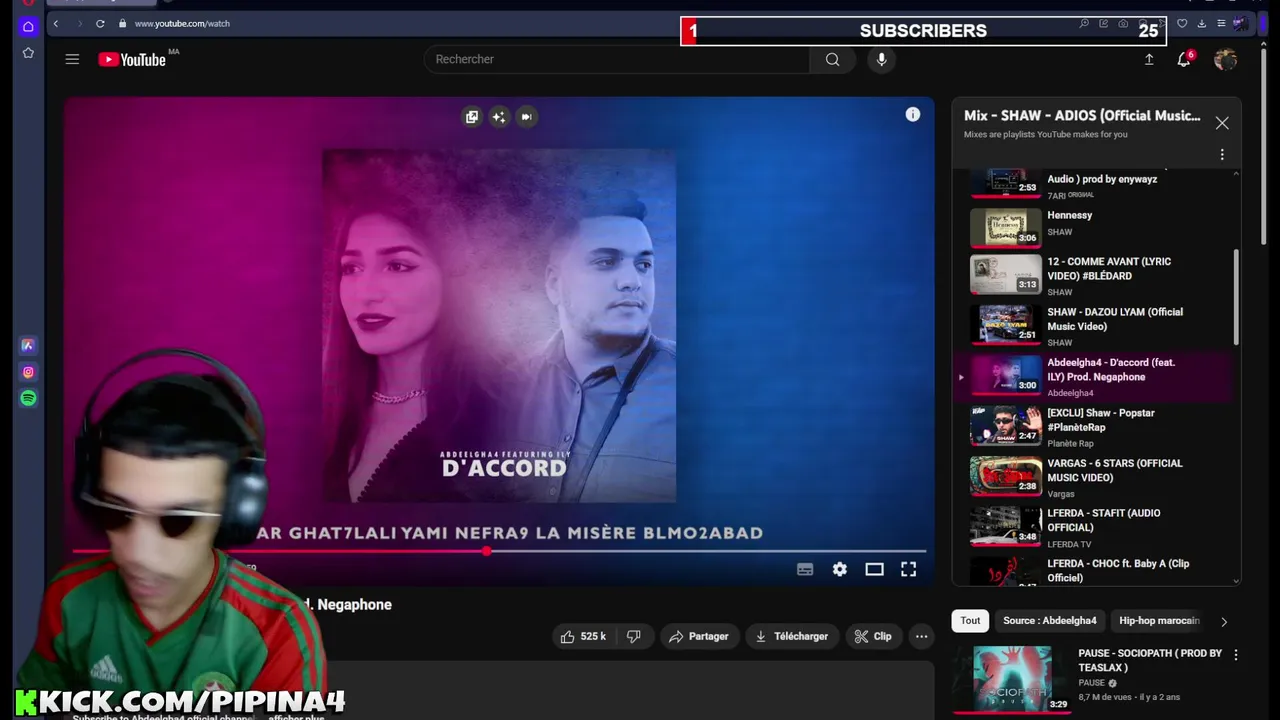
Task: Click the playlist panel scrollbar
Action: tap(1236, 298)
